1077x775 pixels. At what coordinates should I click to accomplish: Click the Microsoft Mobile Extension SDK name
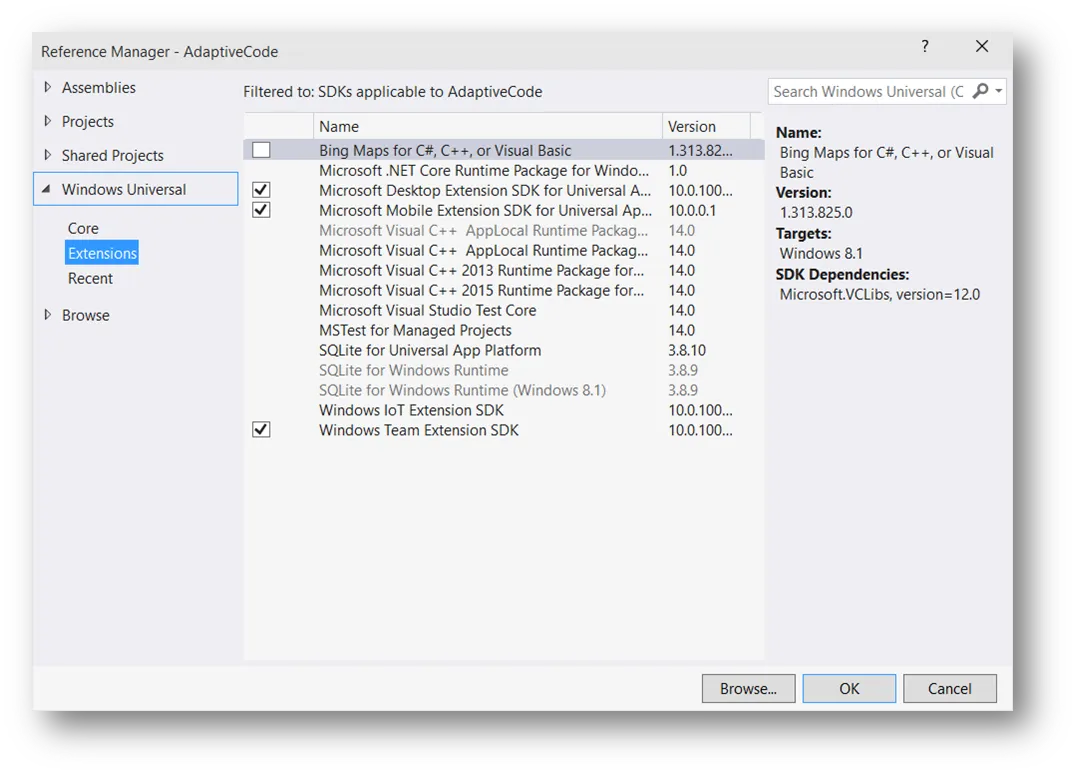(x=485, y=210)
